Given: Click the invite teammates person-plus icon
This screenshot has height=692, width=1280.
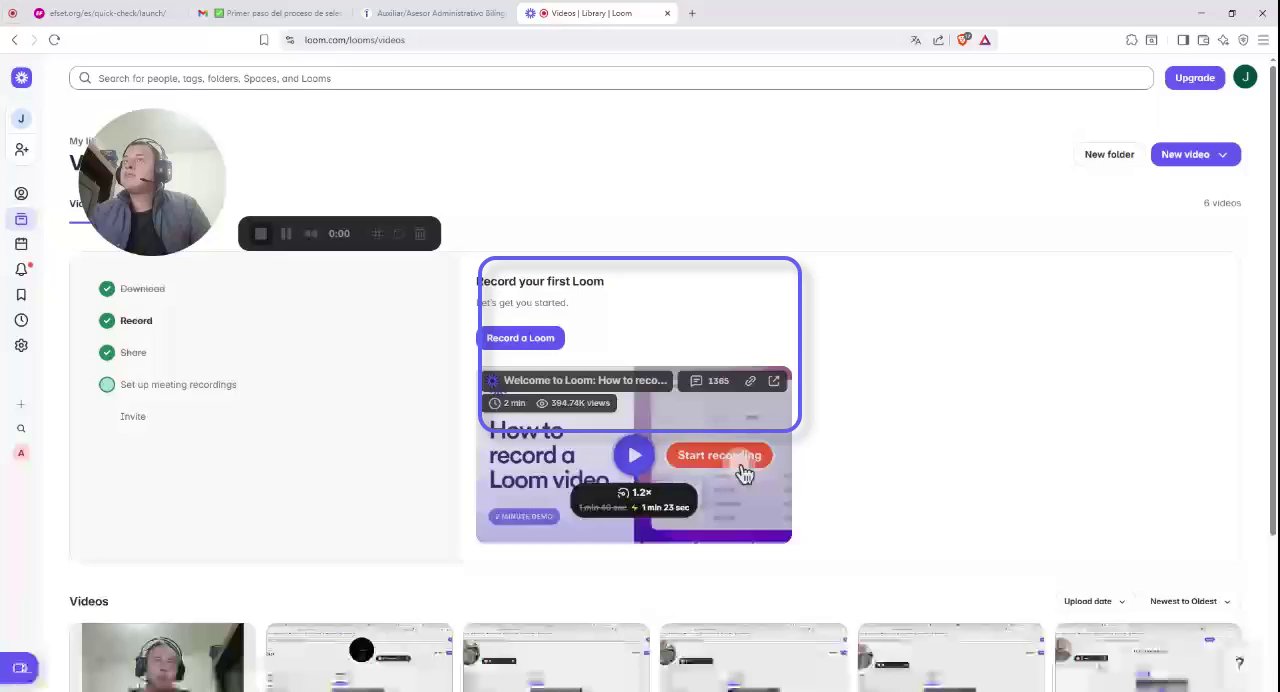Looking at the screenshot, I should [21, 149].
